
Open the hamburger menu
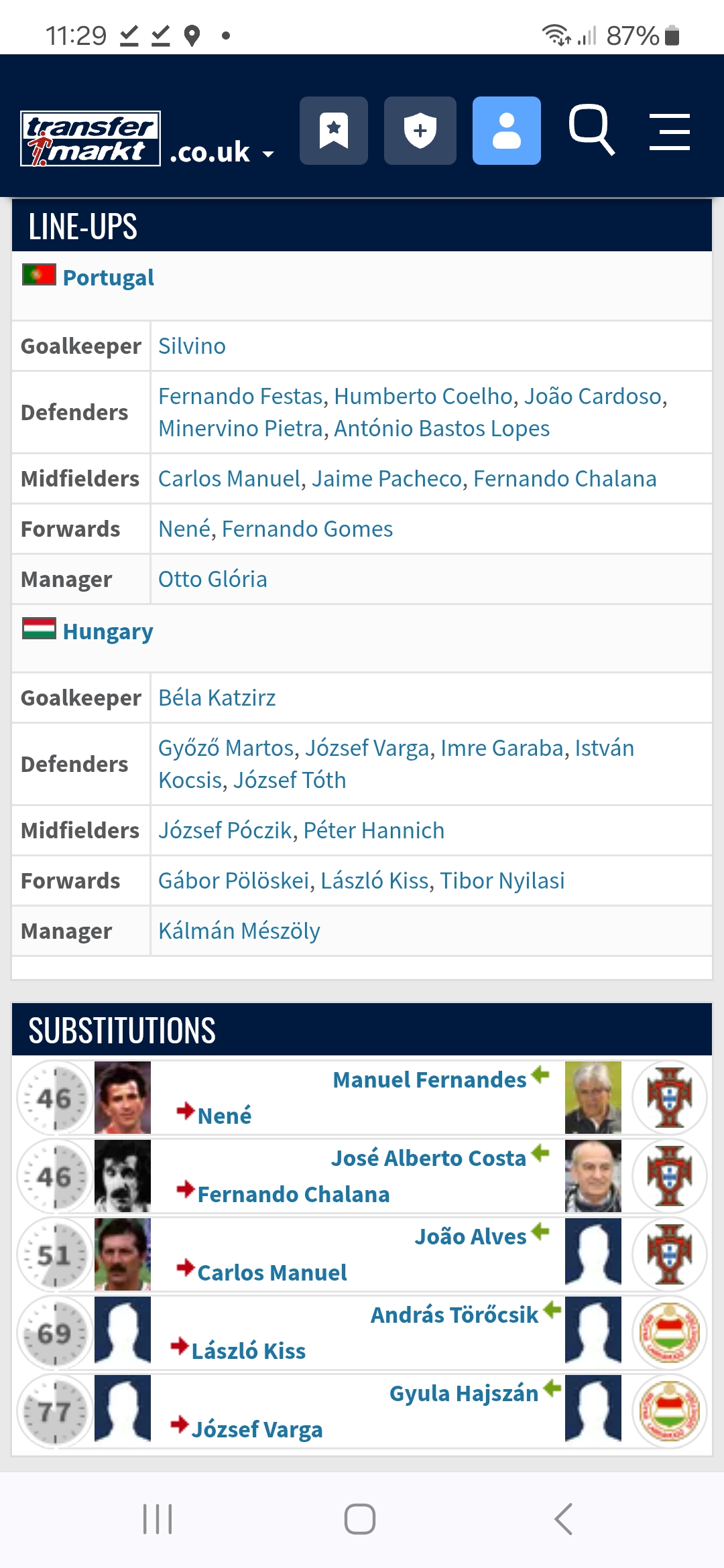670,131
